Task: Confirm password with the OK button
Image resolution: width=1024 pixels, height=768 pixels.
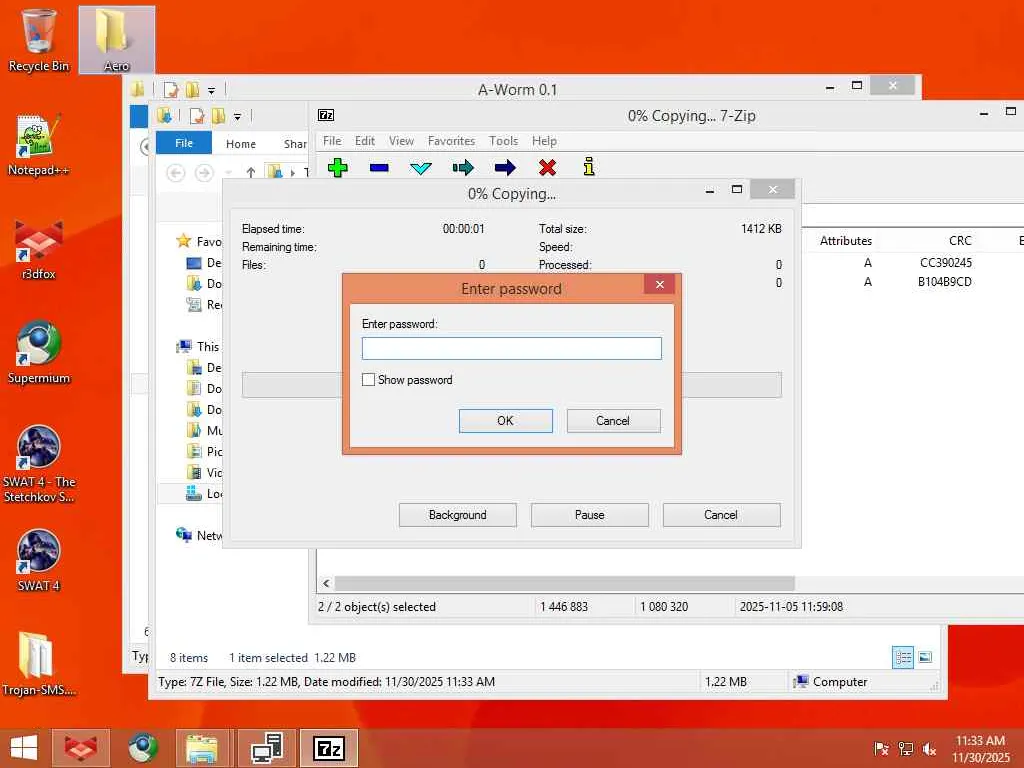Action: coord(505,421)
